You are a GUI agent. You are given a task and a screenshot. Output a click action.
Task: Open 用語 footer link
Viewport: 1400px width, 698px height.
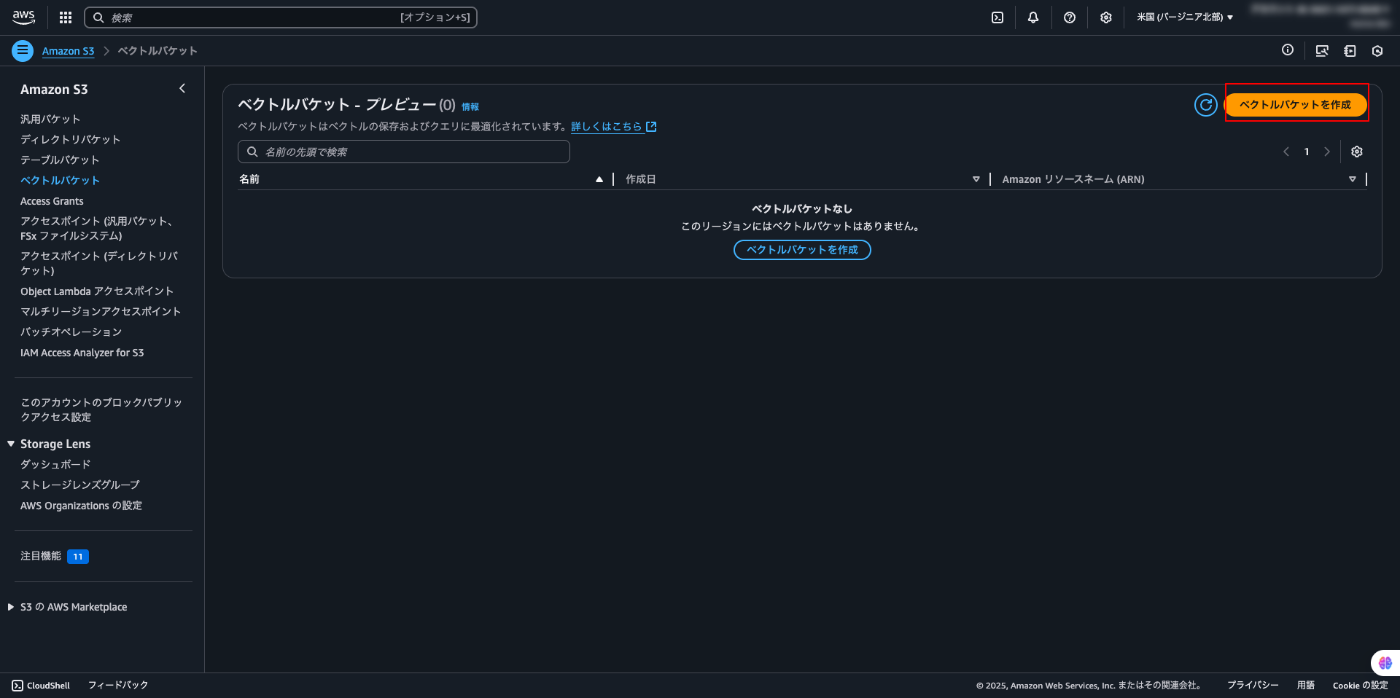click(1306, 685)
